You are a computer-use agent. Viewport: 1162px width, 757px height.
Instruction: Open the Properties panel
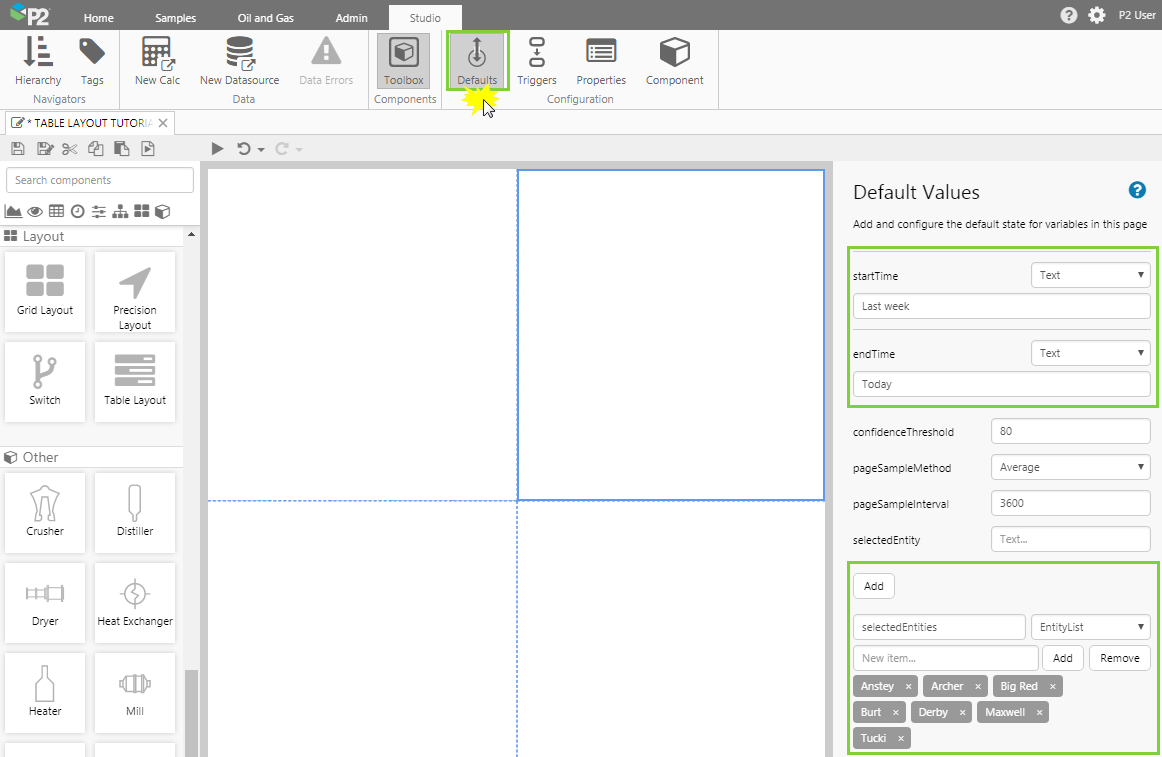click(601, 61)
